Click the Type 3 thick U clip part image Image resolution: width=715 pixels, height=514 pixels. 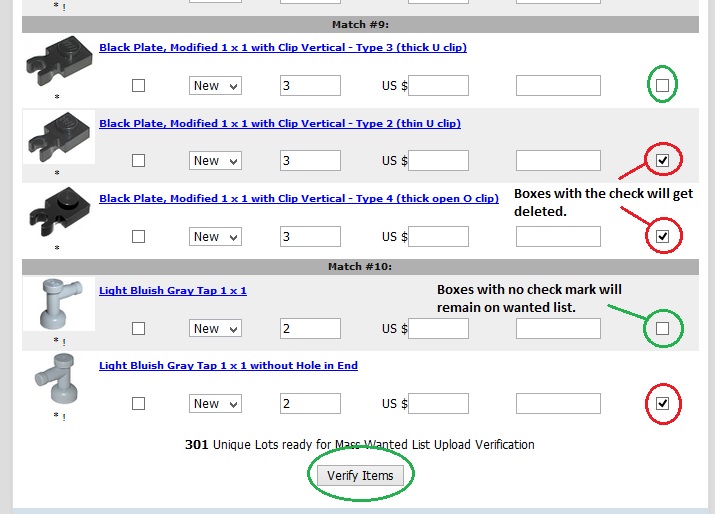click(x=59, y=61)
